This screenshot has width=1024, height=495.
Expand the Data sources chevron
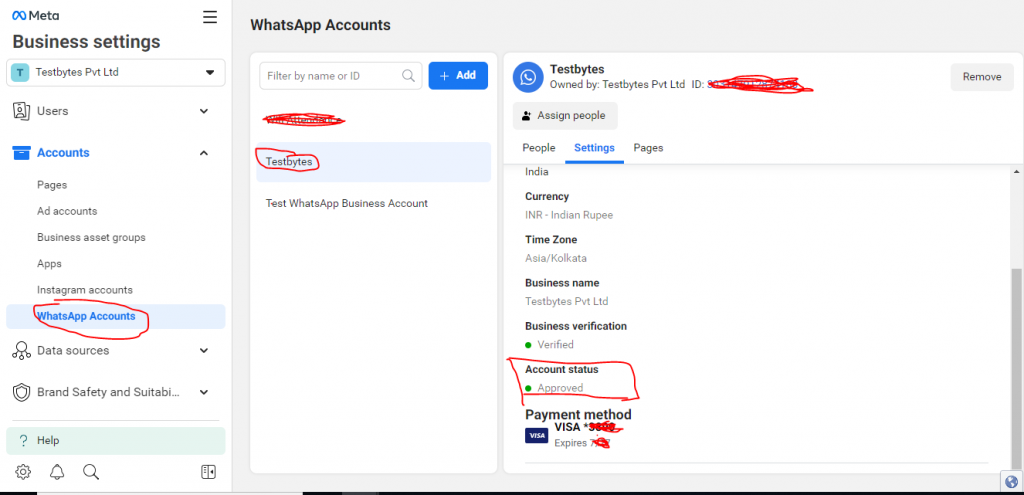[204, 351]
